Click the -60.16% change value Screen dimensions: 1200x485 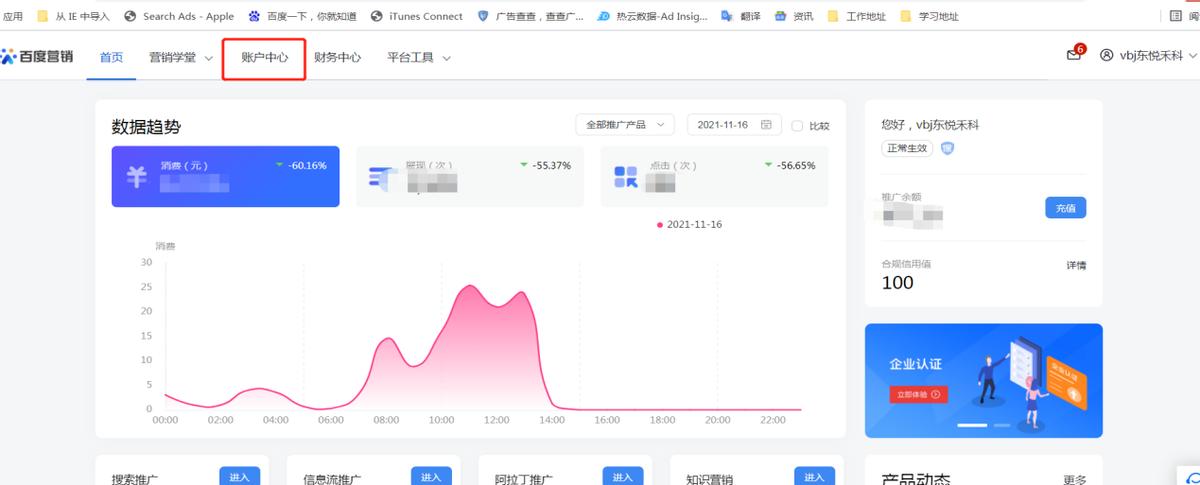pos(307,165)
